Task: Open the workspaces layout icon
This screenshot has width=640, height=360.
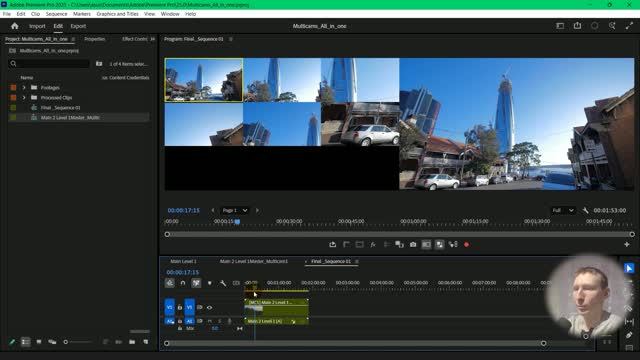Action: pyautogui.click(x=560, y=26)
